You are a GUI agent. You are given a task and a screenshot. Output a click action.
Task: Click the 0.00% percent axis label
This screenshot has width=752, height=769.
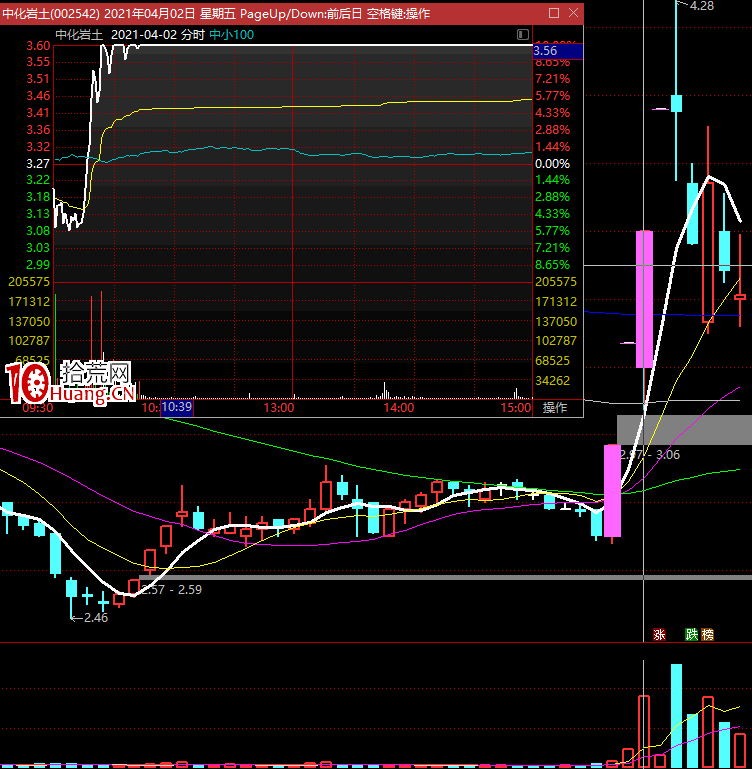(x=552, y=163)
